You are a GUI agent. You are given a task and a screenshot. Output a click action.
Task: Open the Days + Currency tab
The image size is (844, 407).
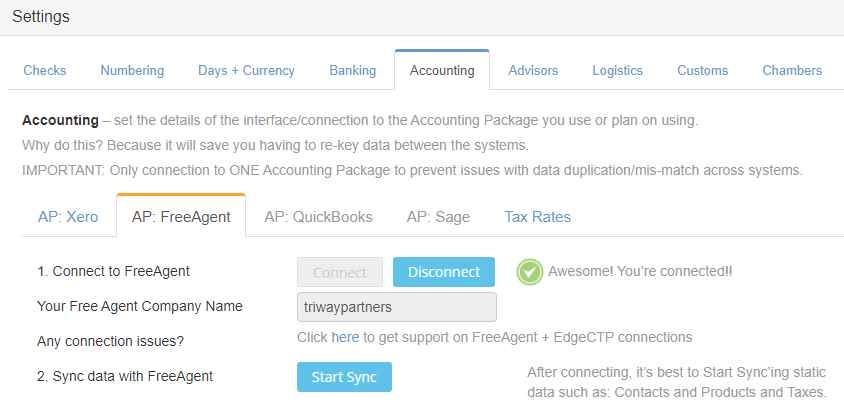(x=247, y=71)
